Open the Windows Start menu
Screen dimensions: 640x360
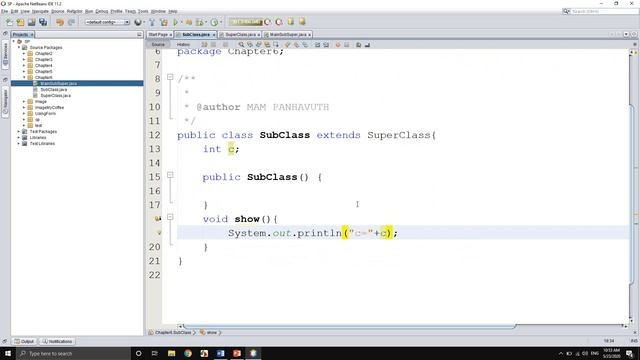point(8,353)
